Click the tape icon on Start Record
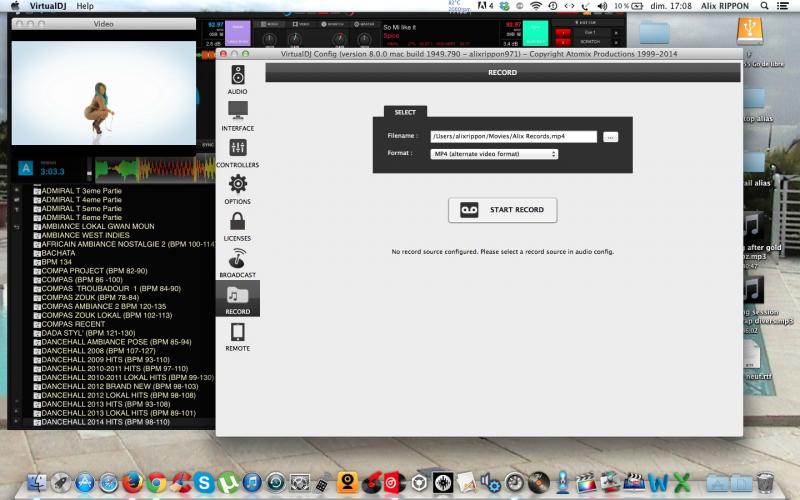Viewport: 800px width, 500px height. tap(469, 210)
